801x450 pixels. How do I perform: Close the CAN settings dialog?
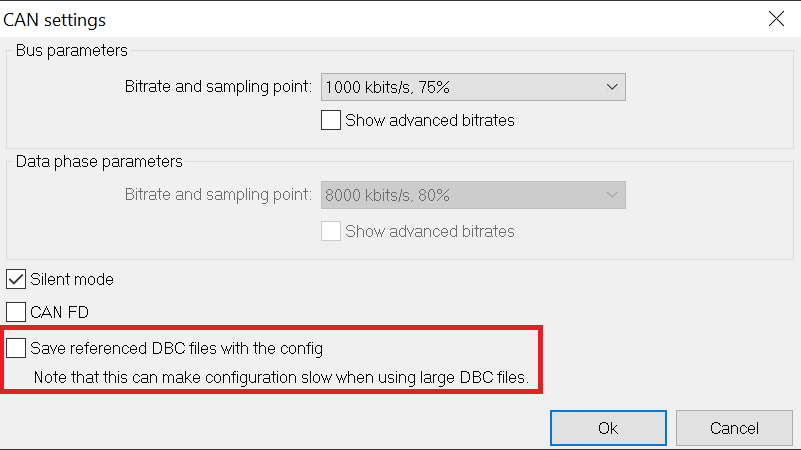776,18
